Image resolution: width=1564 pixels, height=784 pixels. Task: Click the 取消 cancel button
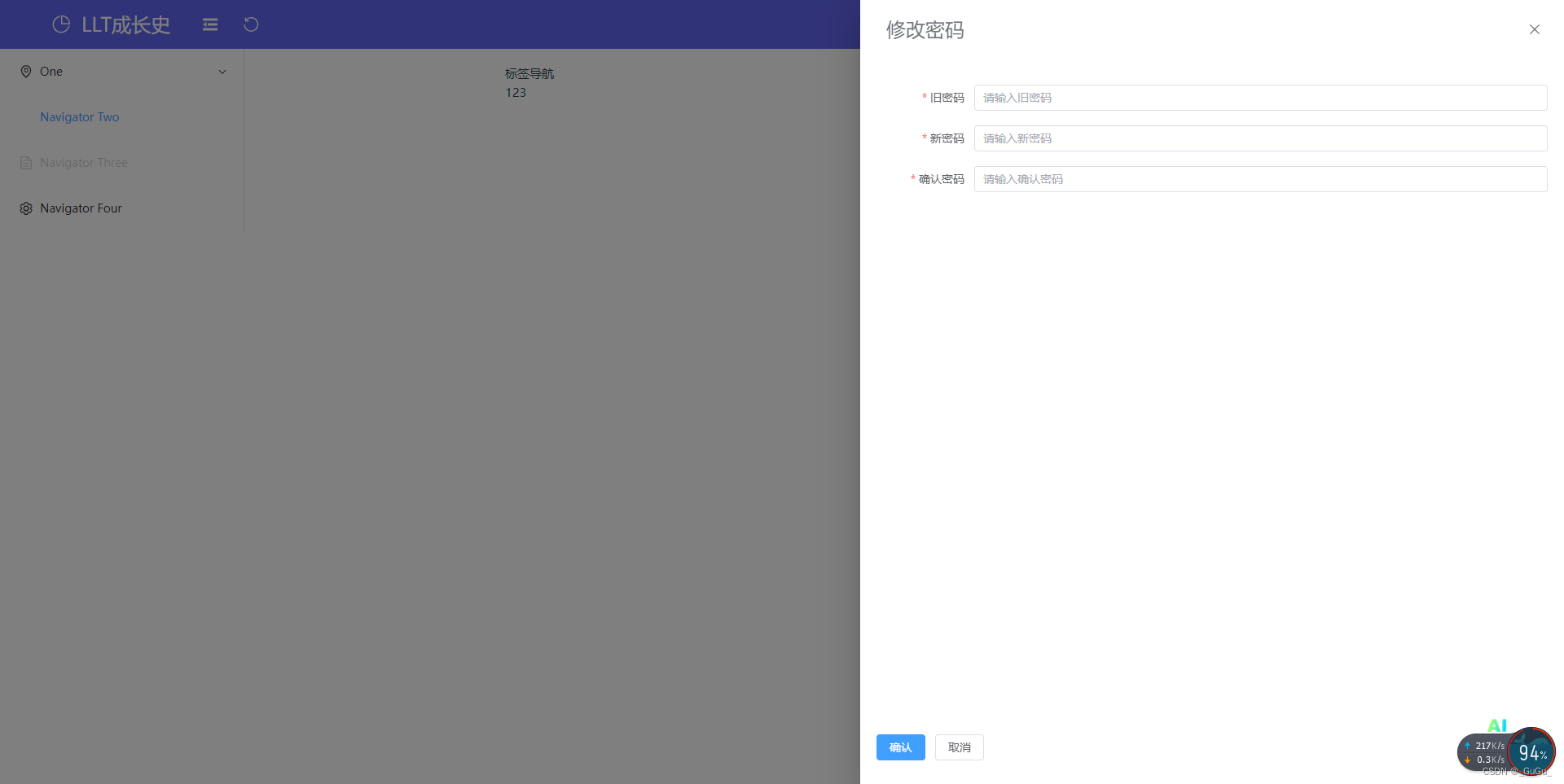[959, 747]
